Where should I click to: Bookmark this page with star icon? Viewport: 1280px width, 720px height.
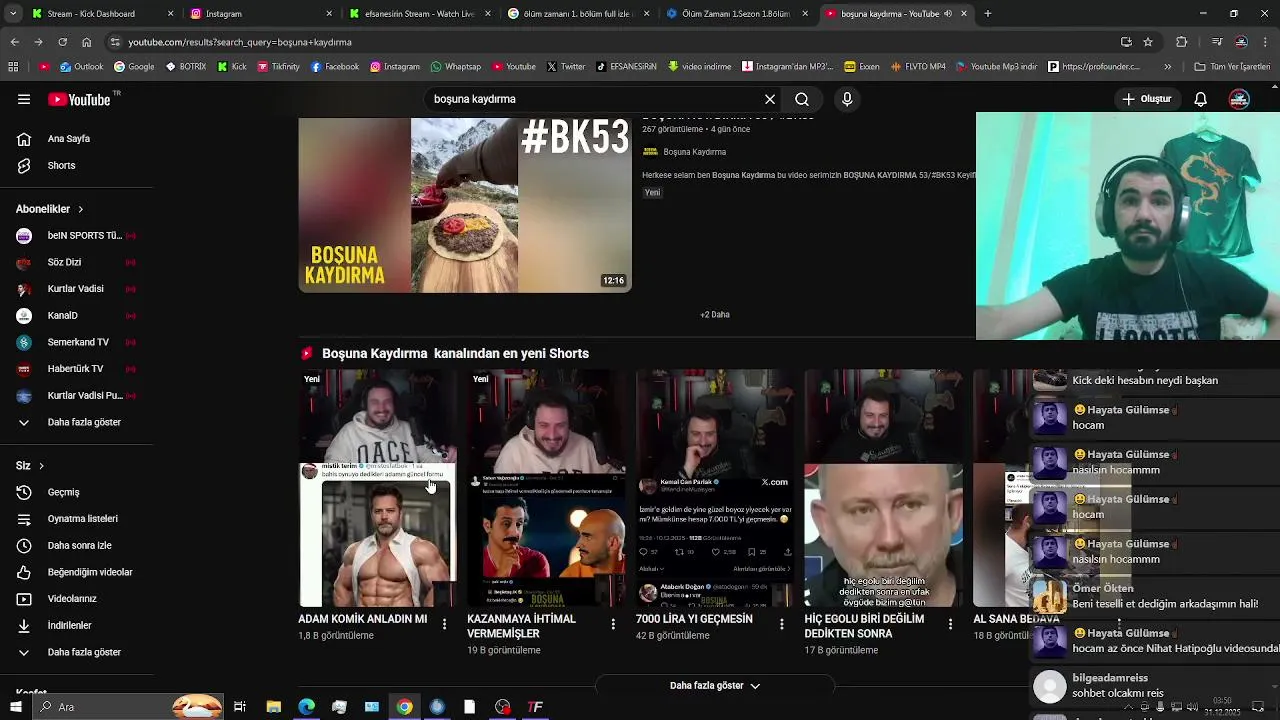[1148, 42]
